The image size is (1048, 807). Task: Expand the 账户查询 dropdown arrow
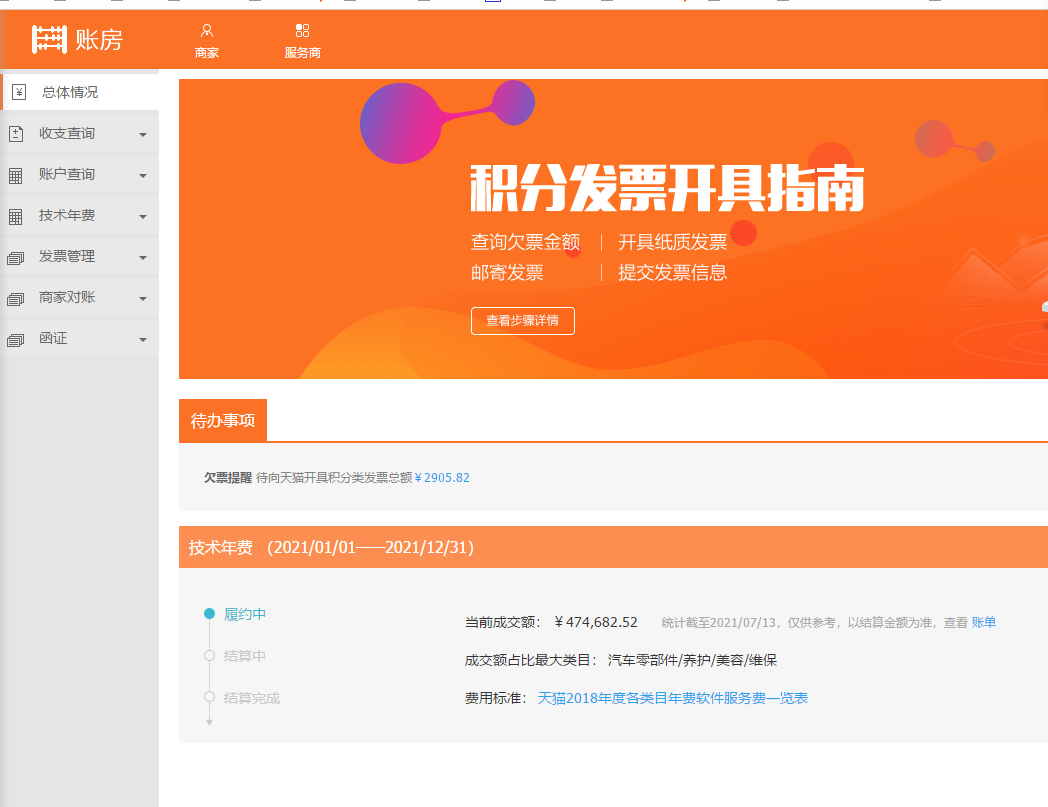(142, 175)
